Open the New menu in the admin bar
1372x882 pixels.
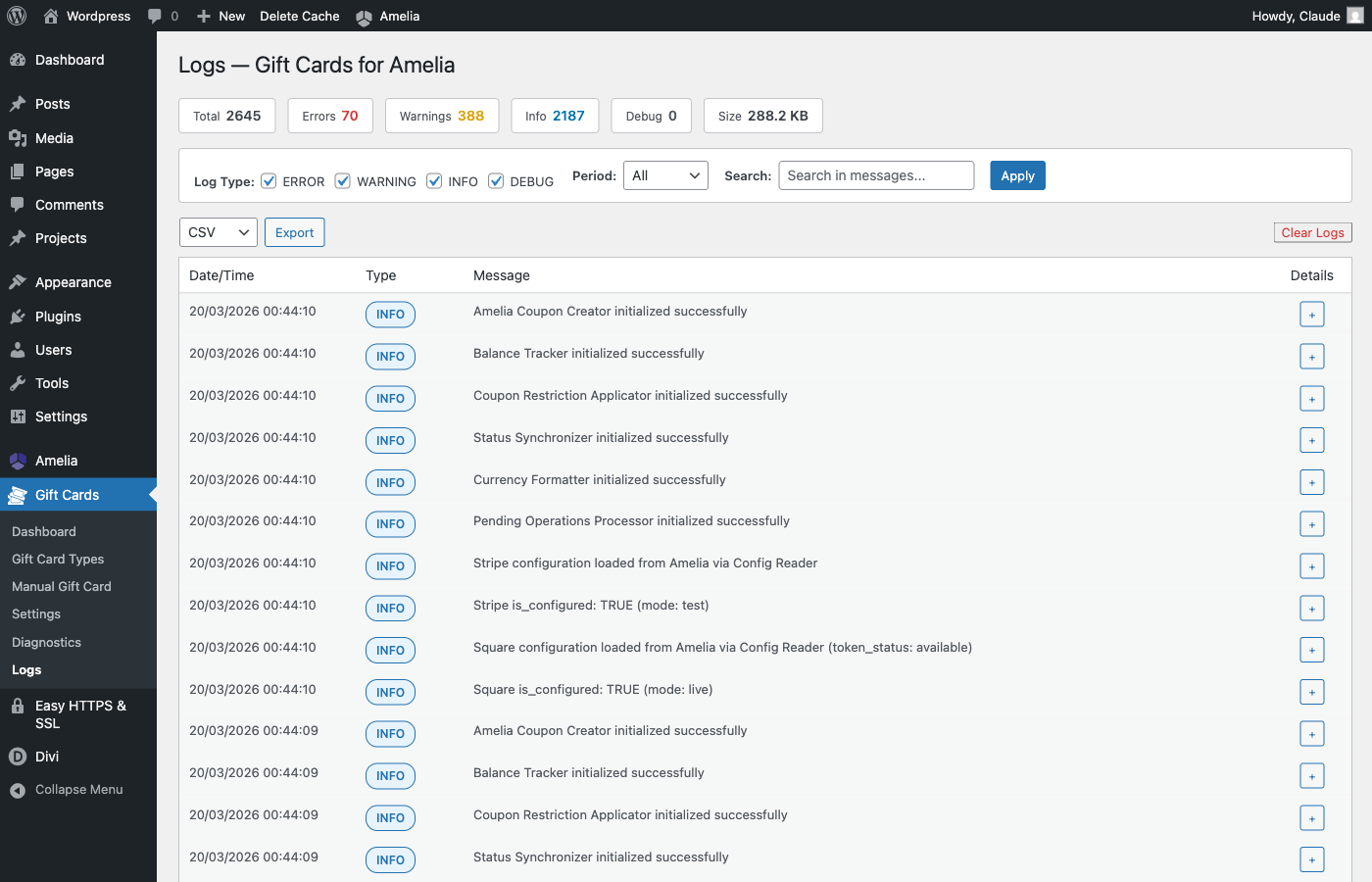[220, 16]
